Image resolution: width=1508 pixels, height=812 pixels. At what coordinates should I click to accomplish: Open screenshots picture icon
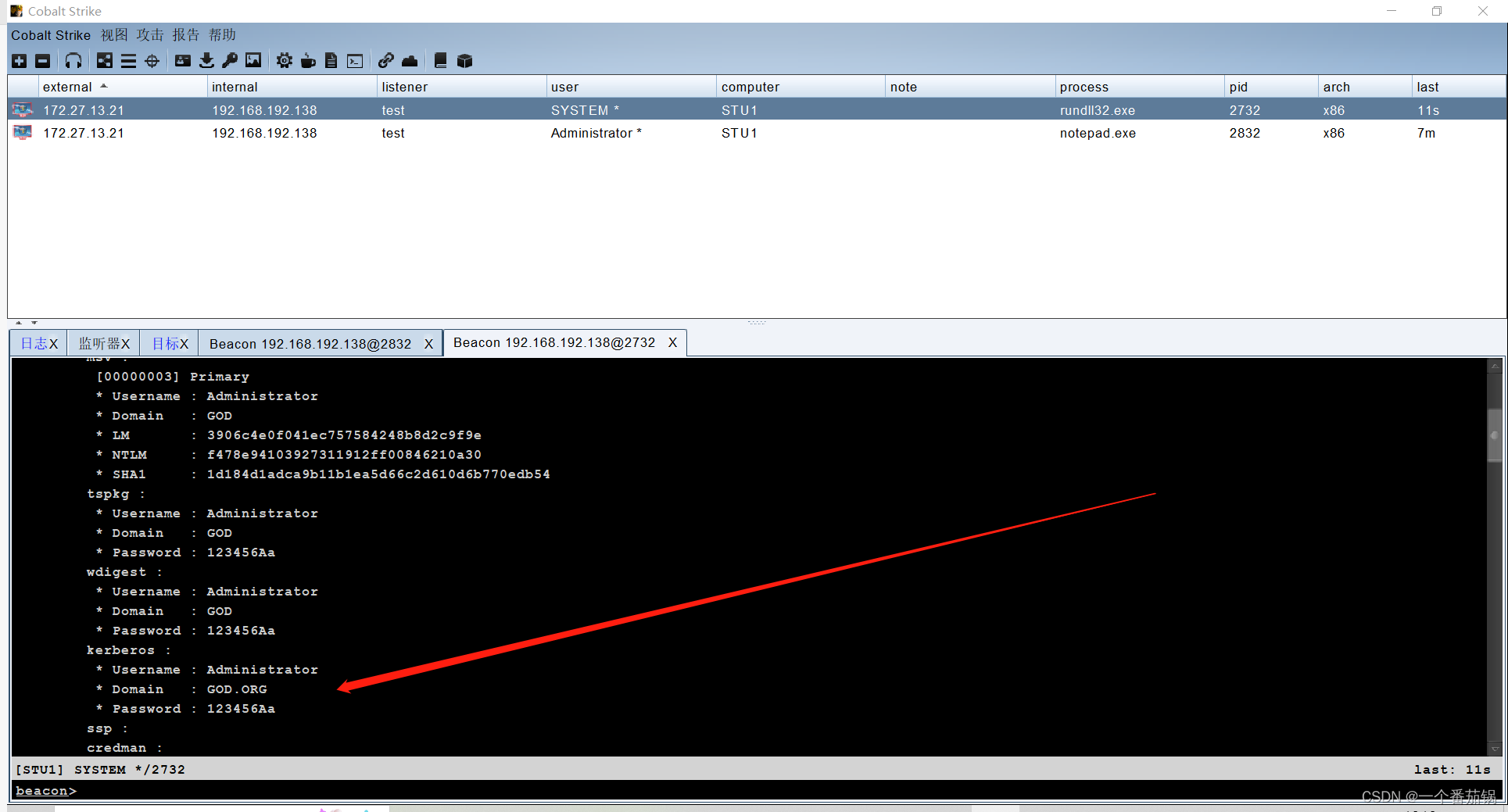click(x=253, y=61)
